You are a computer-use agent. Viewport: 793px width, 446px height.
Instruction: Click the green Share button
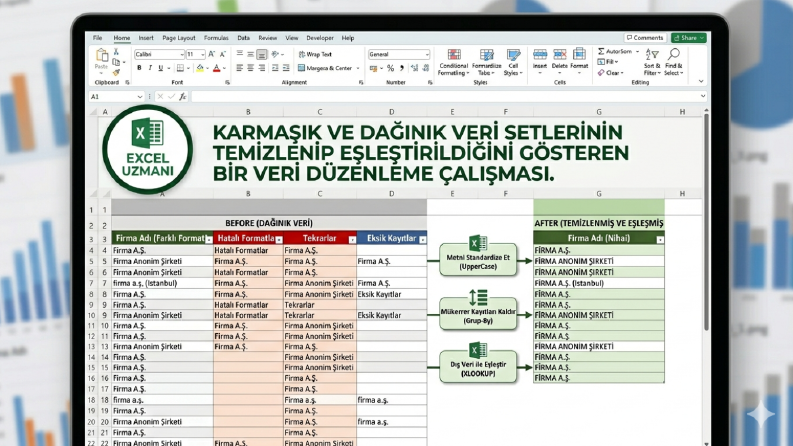688,38
